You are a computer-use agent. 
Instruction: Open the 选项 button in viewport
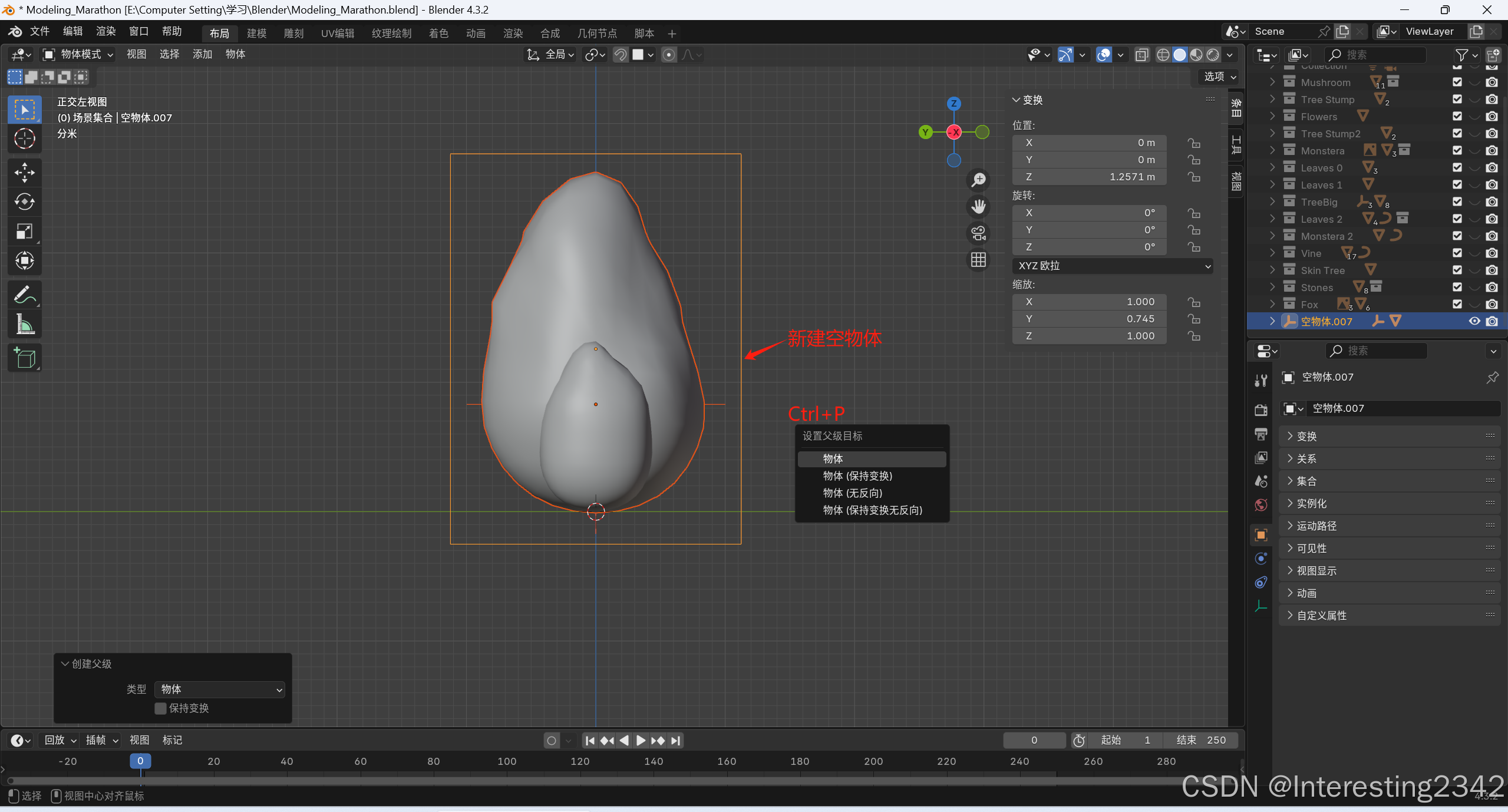pyautogui.click(x=1219, y=77)
